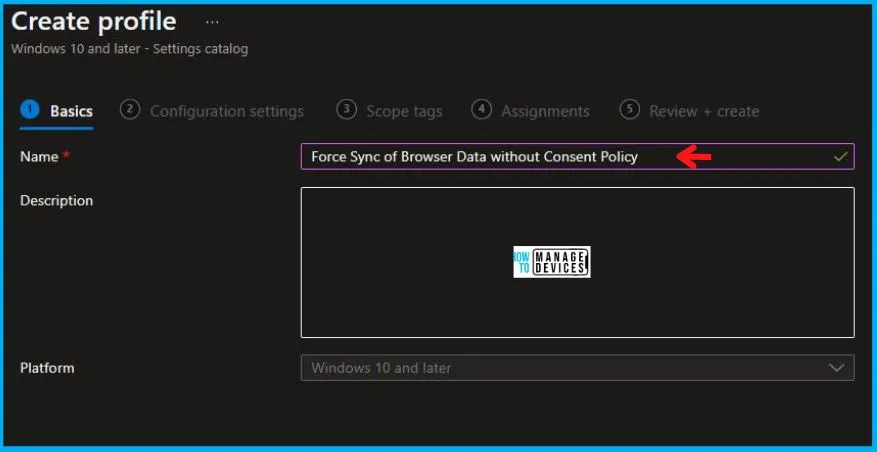The height and width of the screenshot is (452, 877).
Task: Open the Scope tags tab
Action: pyautogui.click(x=404, y=111)
